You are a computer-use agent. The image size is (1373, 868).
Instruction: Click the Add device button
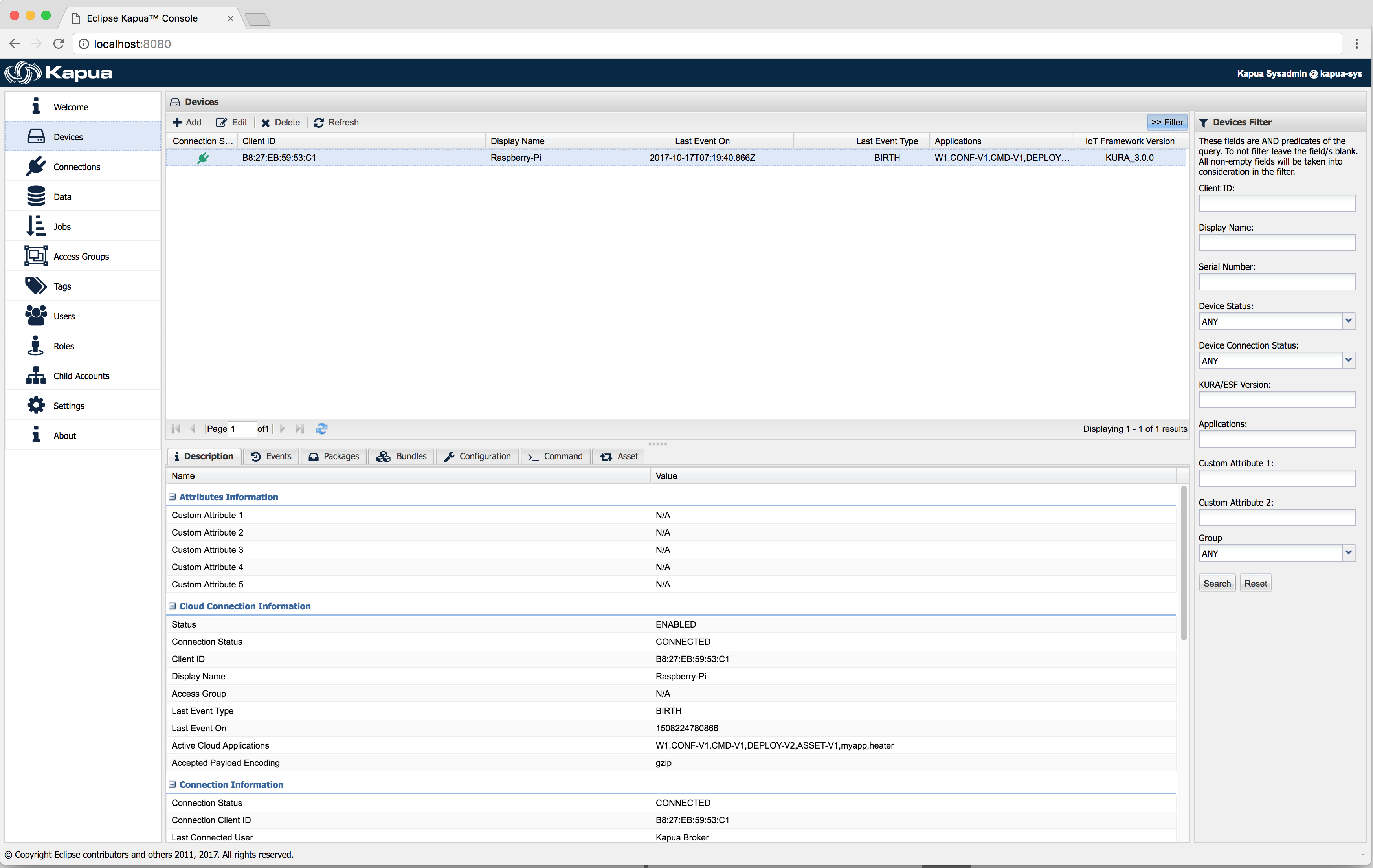click(x=187, y=123)
